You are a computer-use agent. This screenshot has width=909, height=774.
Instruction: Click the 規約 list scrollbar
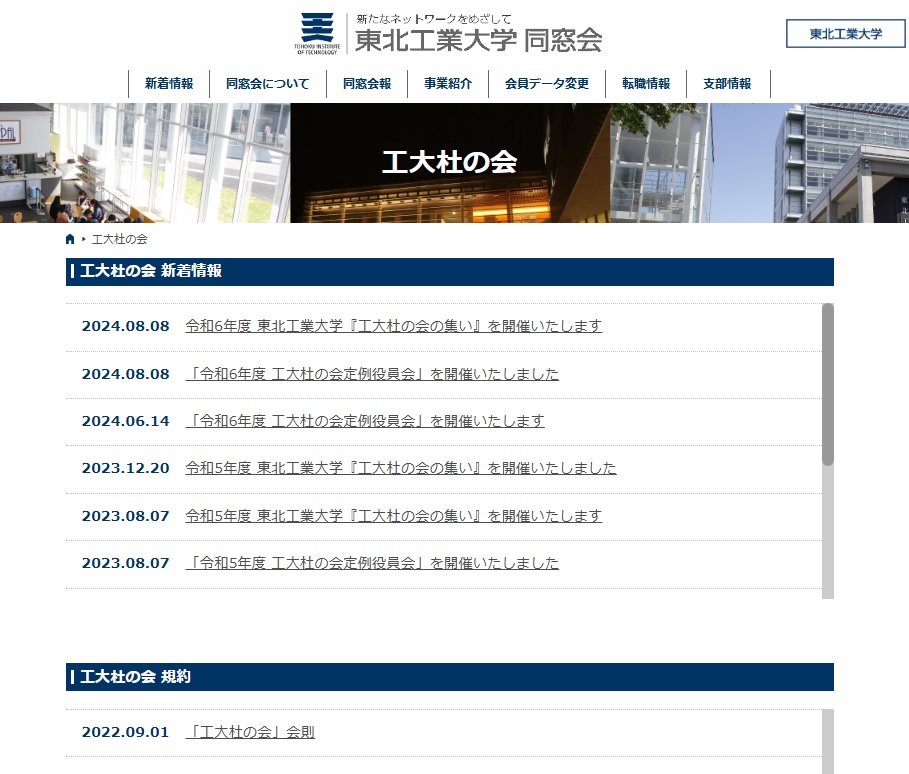click(x=828, y=741)
